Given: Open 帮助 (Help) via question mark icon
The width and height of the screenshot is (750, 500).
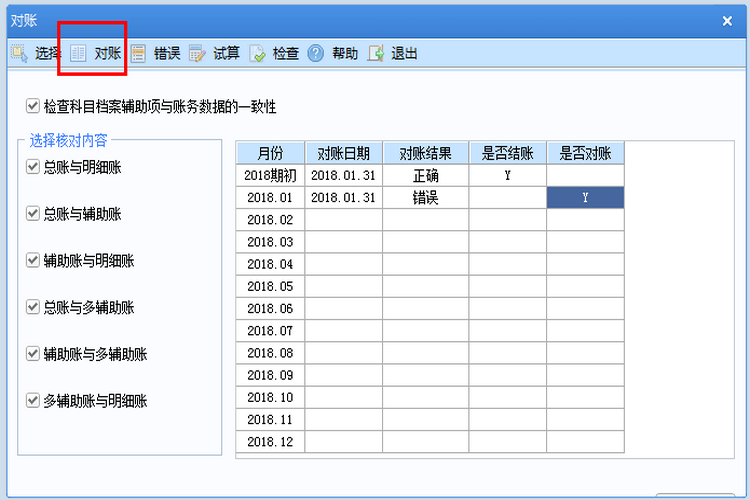Looking at the screenshot, I should (316, 53).
